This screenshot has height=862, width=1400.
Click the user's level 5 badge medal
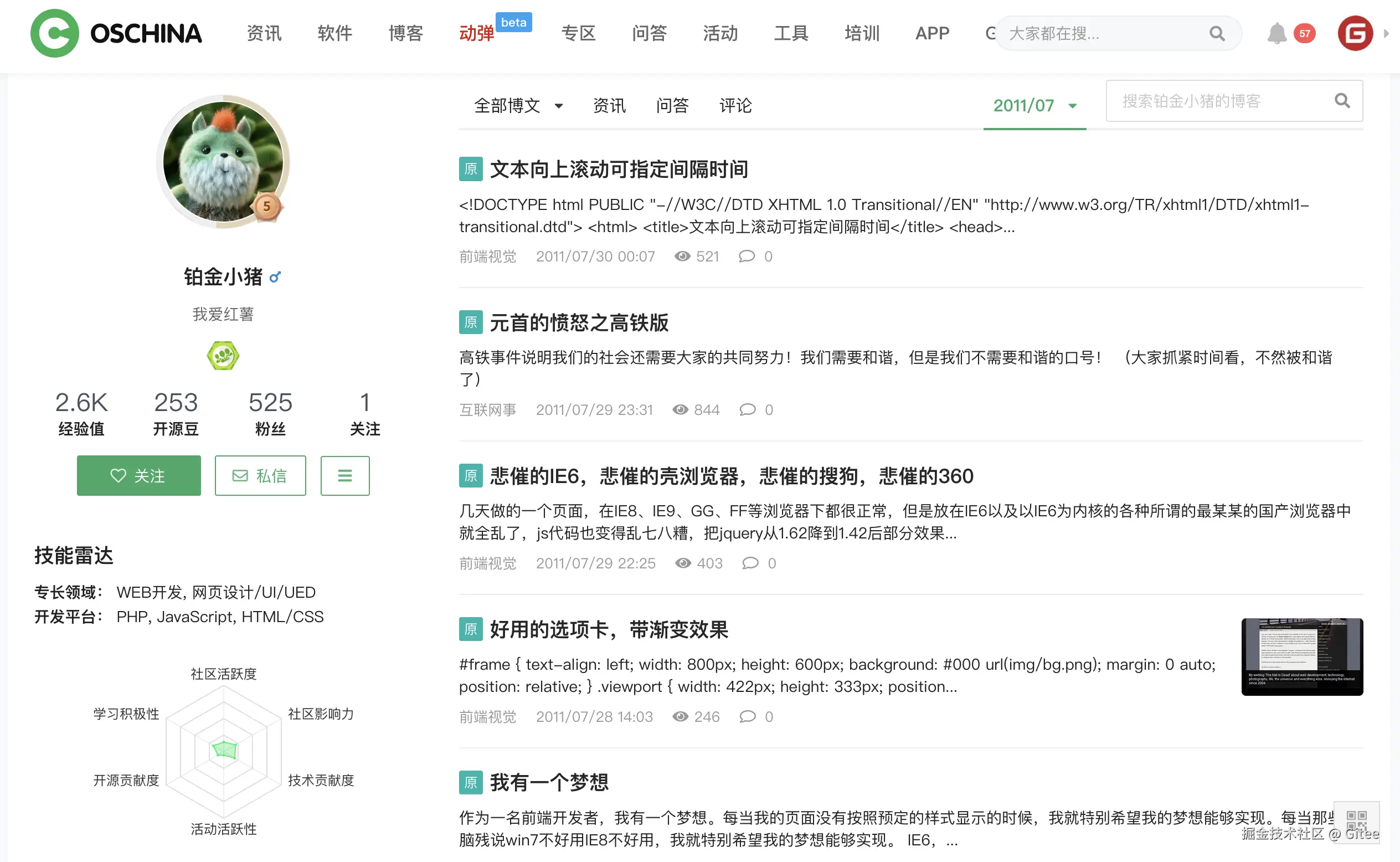click(269, 208)
